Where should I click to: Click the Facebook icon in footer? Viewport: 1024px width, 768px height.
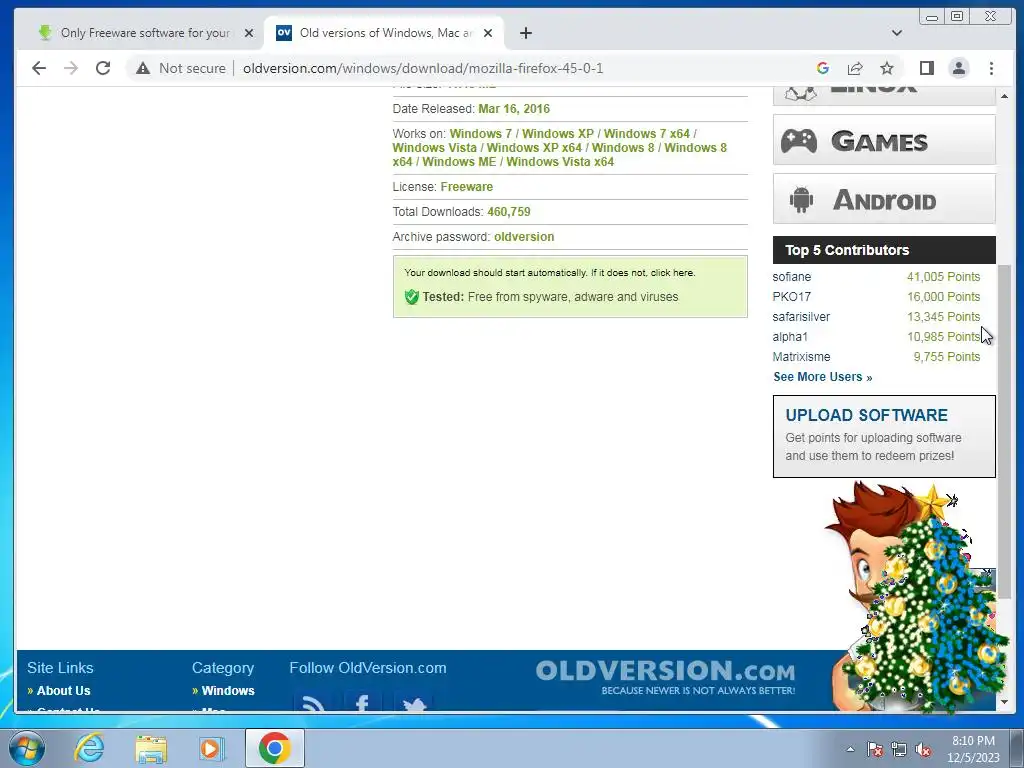click(362, 704)
